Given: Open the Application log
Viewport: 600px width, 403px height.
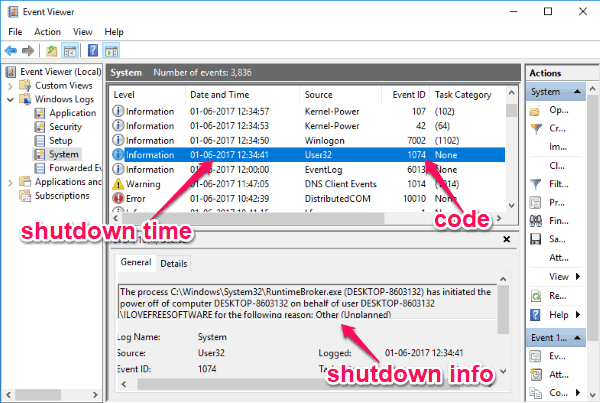Looking at the screenshot, I should pos(73,113).
